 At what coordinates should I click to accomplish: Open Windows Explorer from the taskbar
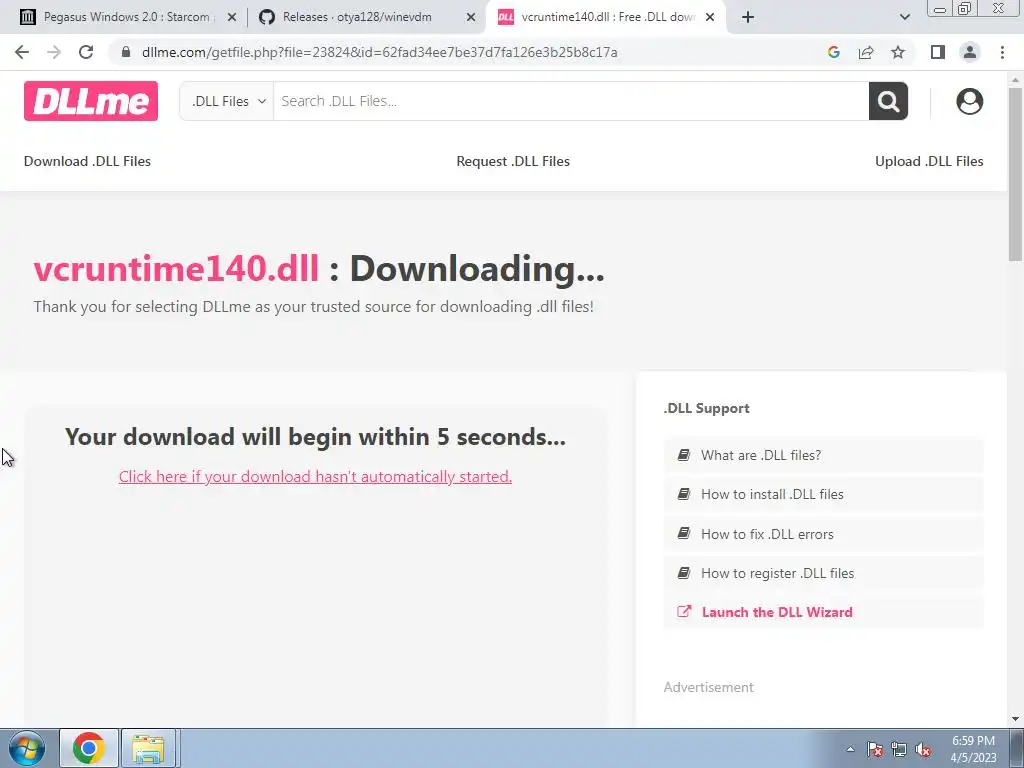(148, 748)
